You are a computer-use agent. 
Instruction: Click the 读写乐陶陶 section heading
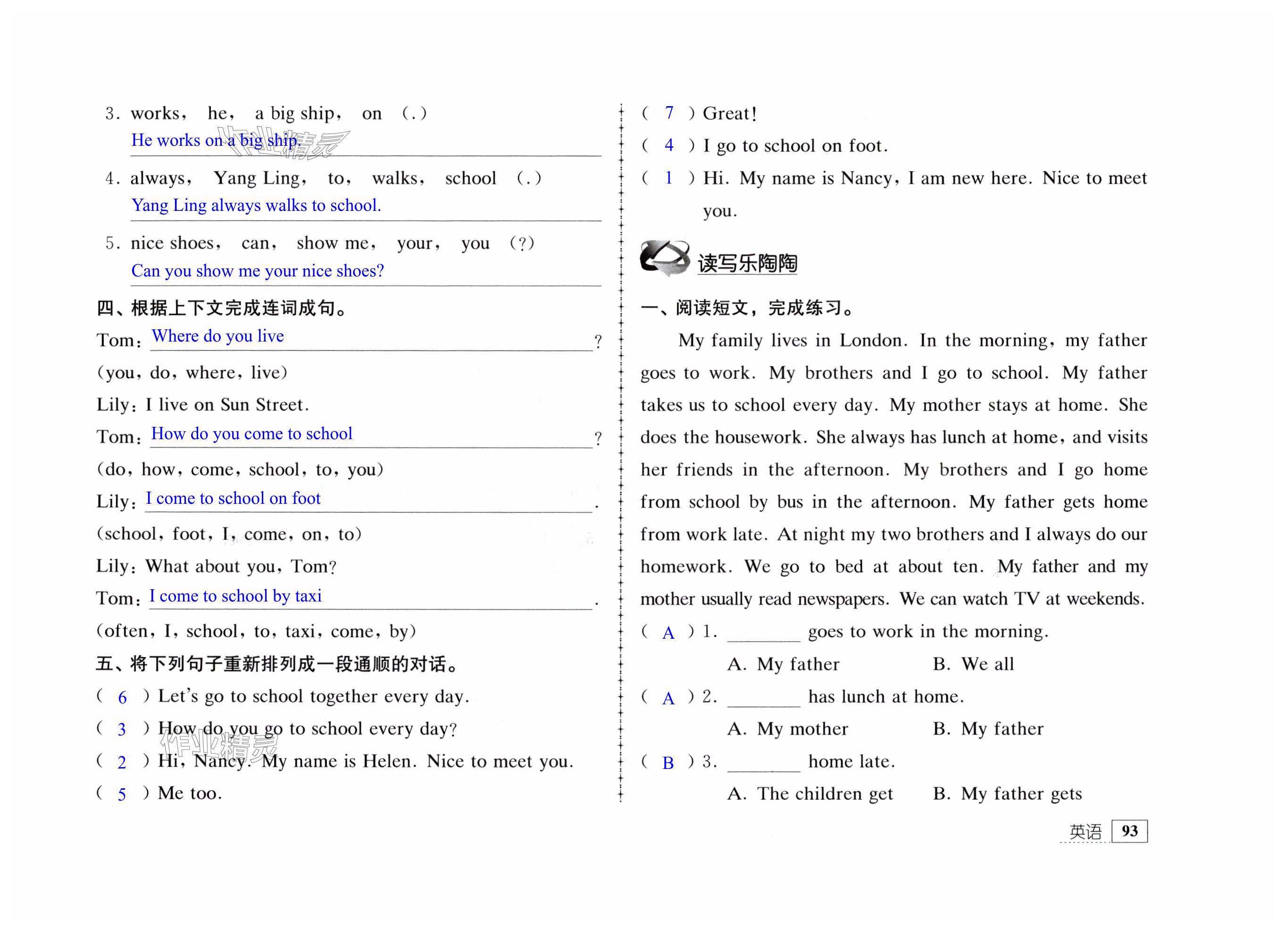pos(747,263)
